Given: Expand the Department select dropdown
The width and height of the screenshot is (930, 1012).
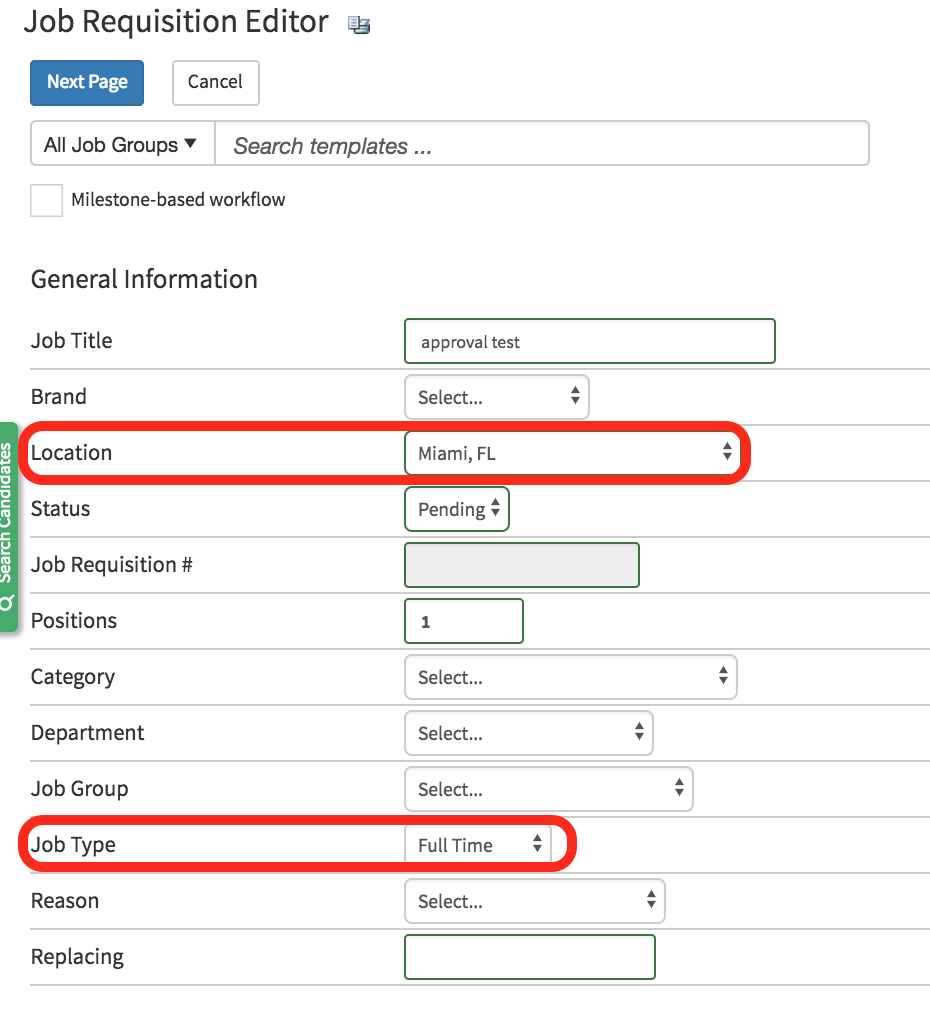Looking at the screenshot, I should coord(528,733).
